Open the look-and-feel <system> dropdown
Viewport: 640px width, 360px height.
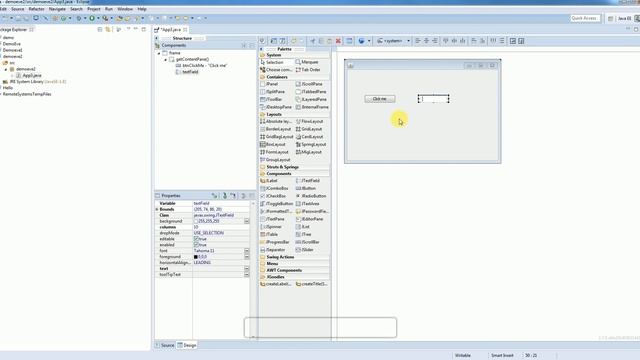point(393,41)
